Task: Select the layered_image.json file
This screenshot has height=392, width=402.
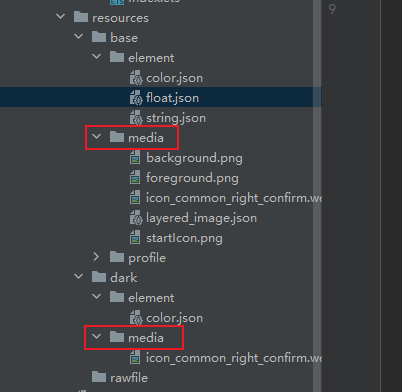Action: click(201, 218)
